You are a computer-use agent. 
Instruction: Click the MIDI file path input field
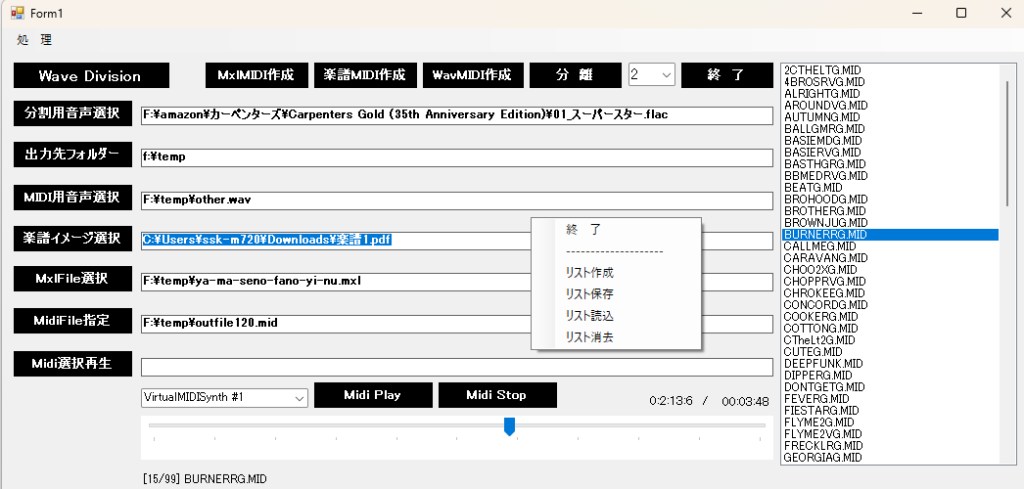click(456, 324)
